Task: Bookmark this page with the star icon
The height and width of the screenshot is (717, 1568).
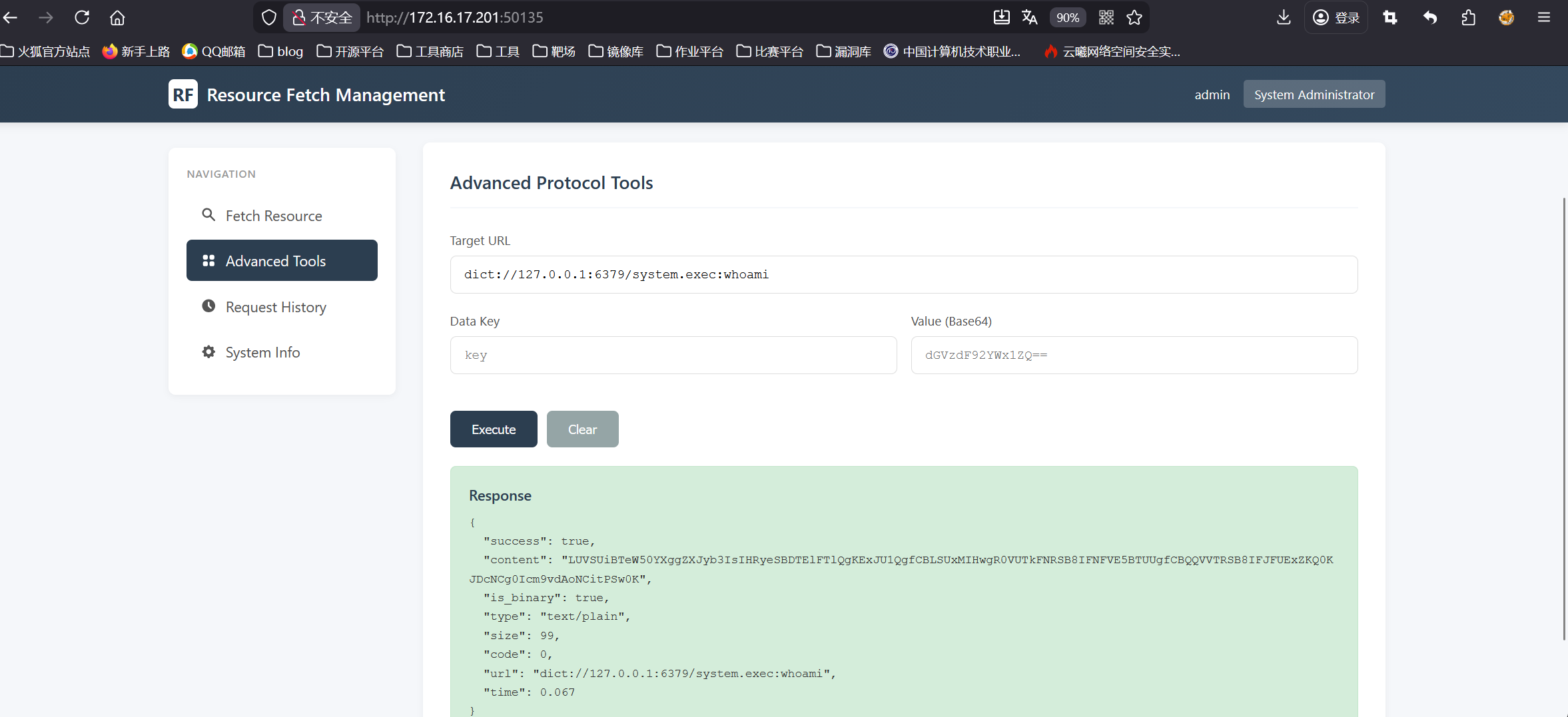Action: point(1134,17)
